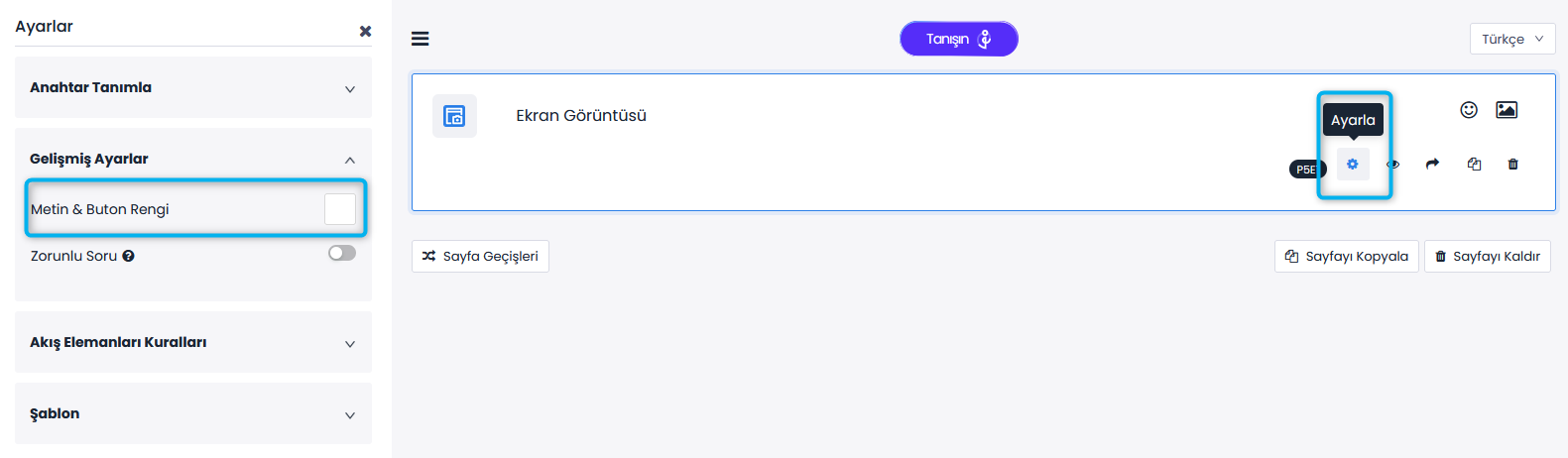1568x458 pixels.
Task: Close the Ayarlar panel
Action: (x=365, y=31)
